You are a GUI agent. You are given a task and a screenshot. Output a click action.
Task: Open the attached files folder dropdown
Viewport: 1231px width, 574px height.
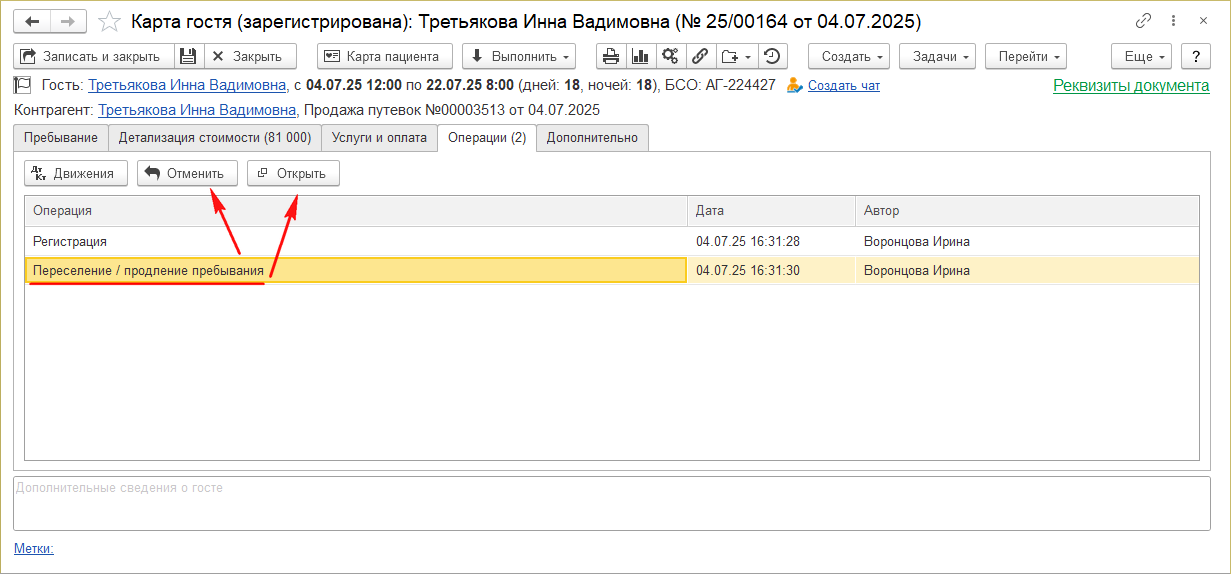pyautogui.click(x=736, y=57)
